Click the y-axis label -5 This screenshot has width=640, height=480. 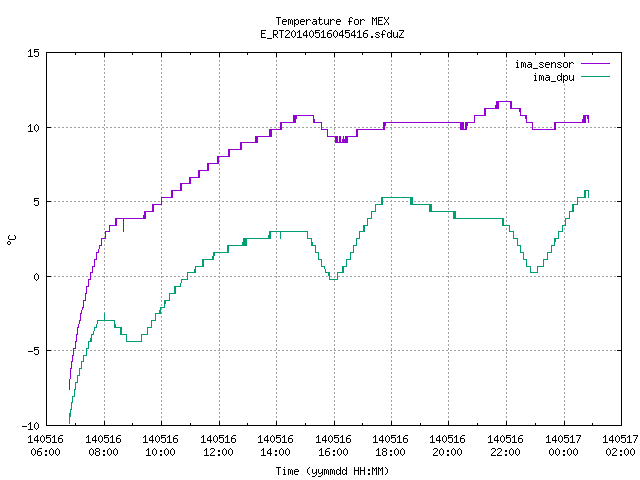pos(31,351)
